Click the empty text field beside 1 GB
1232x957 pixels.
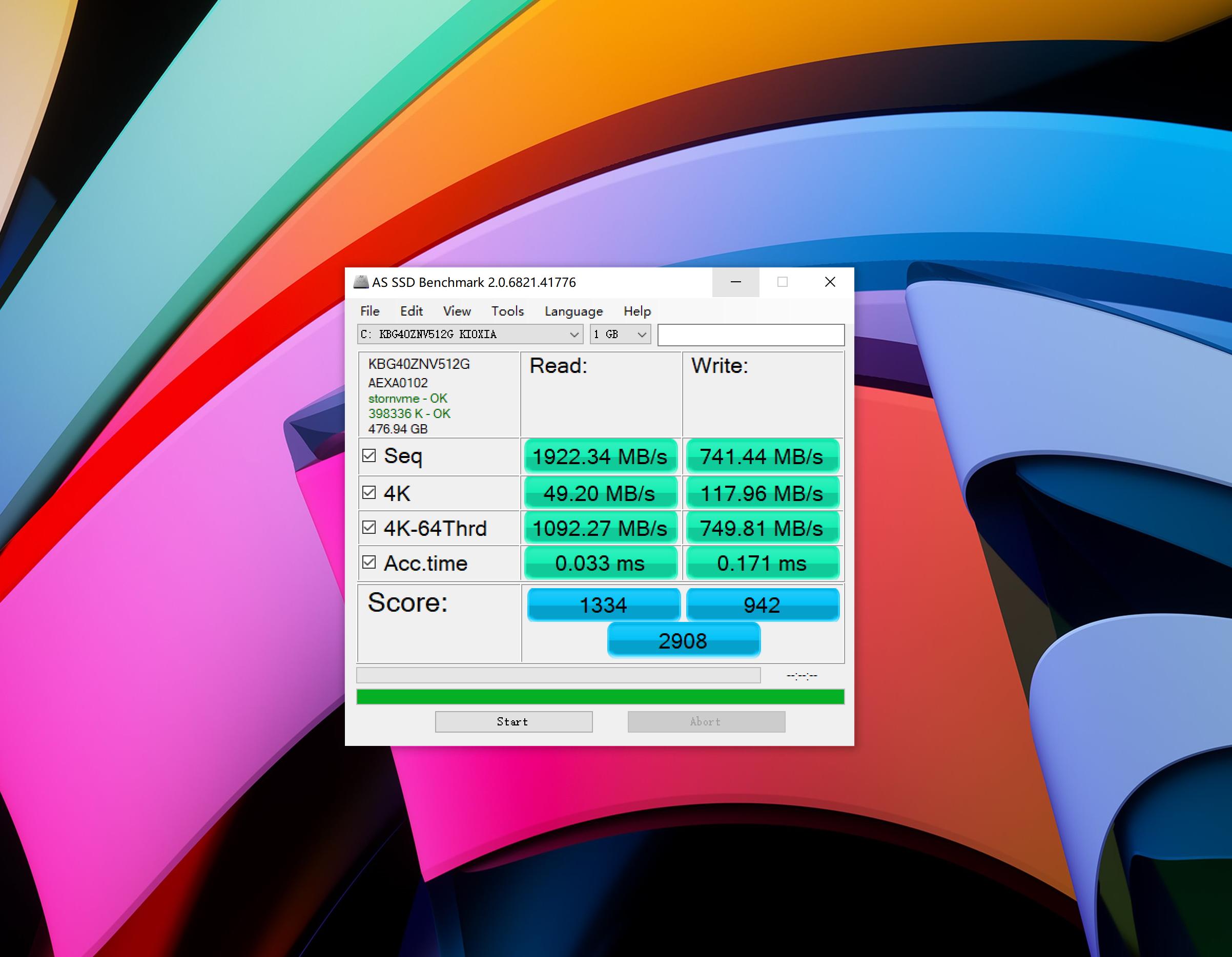[751, 335]
